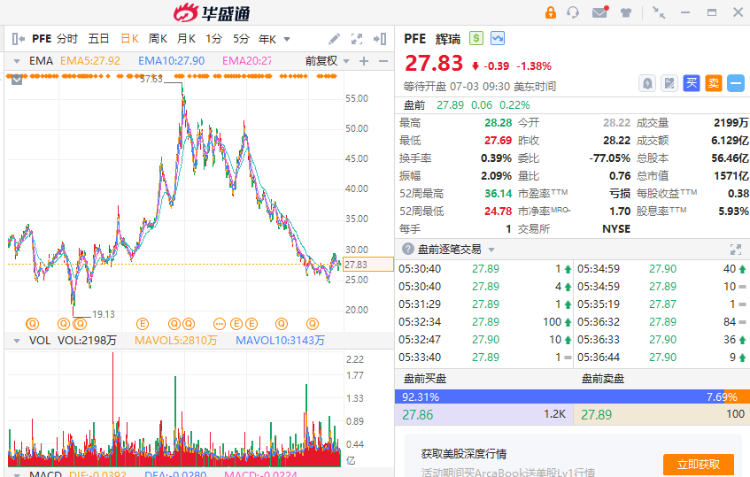Screen dimensions: 750x477
Task: Open help with the question mark by 盘前逐笔交易
Action: coord(408,249)
